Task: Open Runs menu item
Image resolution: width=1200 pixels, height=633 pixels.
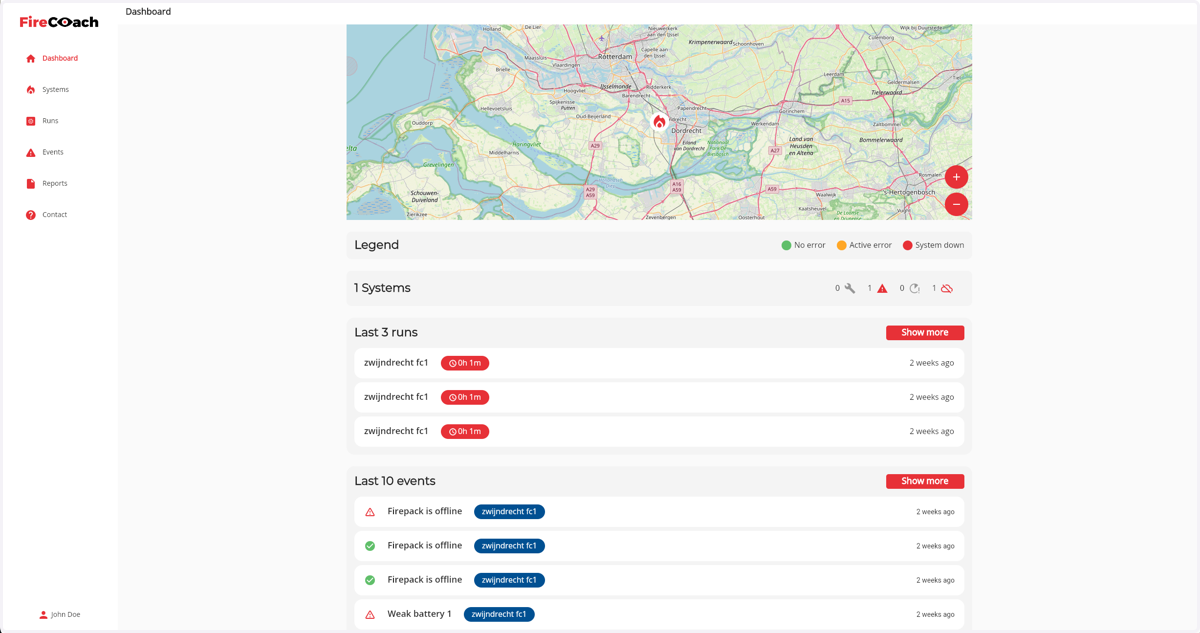Action: tap(50, 121)
